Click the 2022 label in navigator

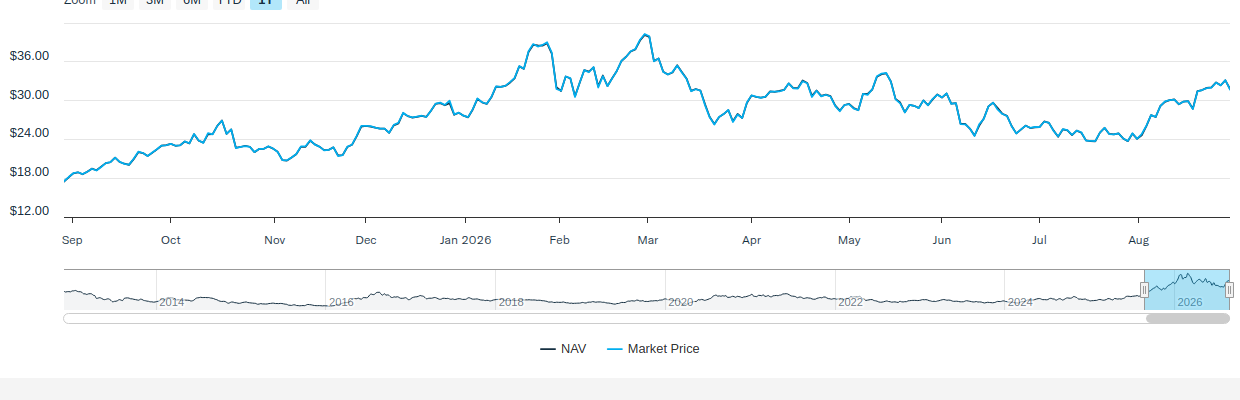point(851,302)
